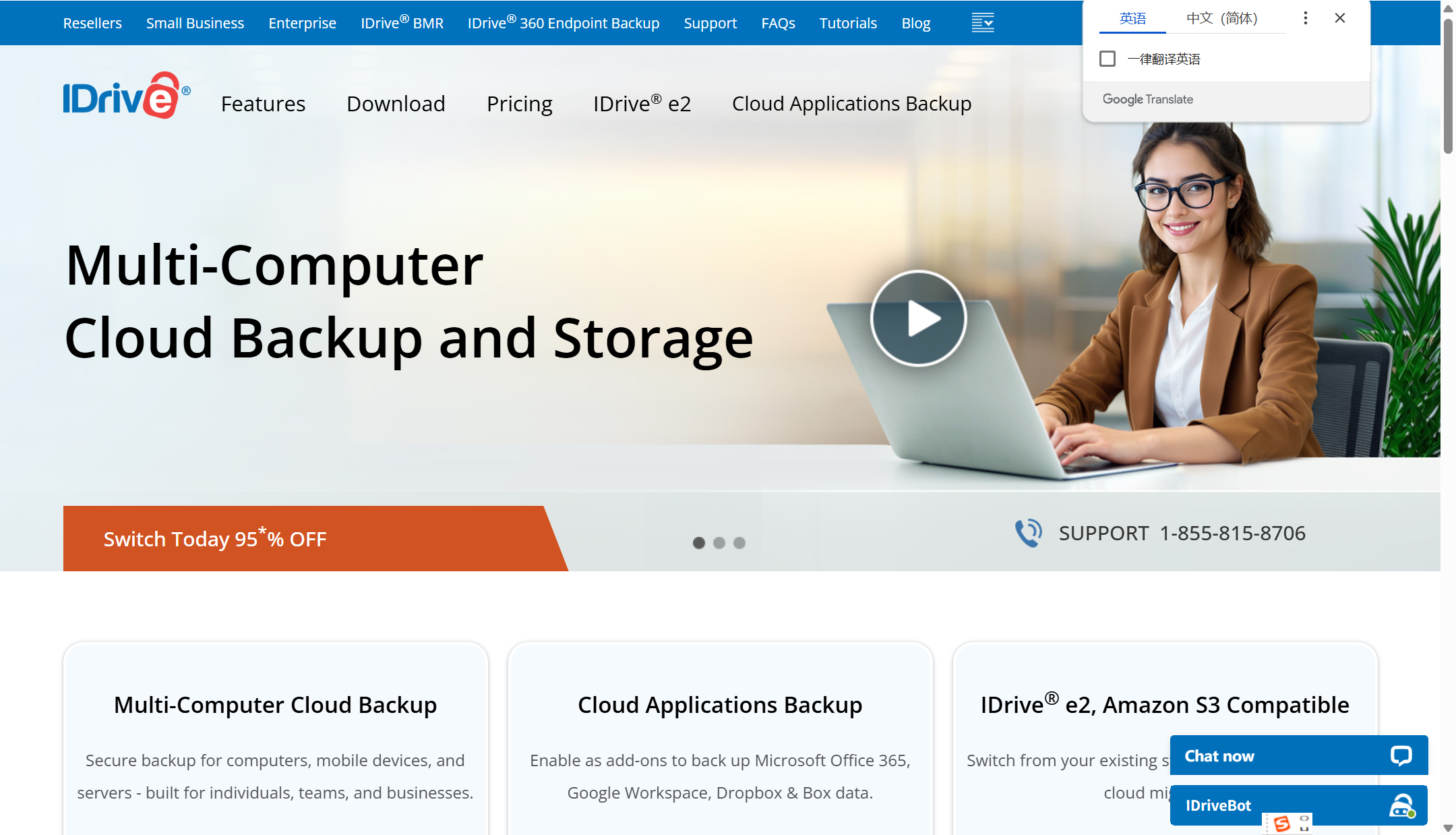Click the Sogou input method icon

tap(1281, 824)
